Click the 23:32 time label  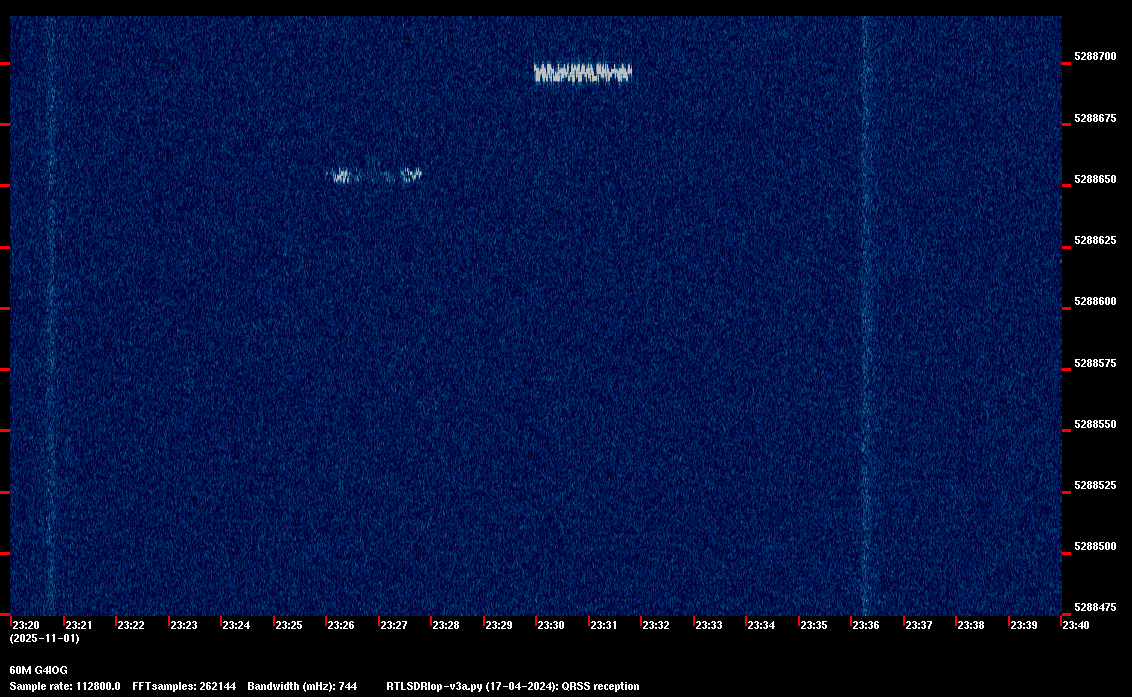[x=656, y=625]
